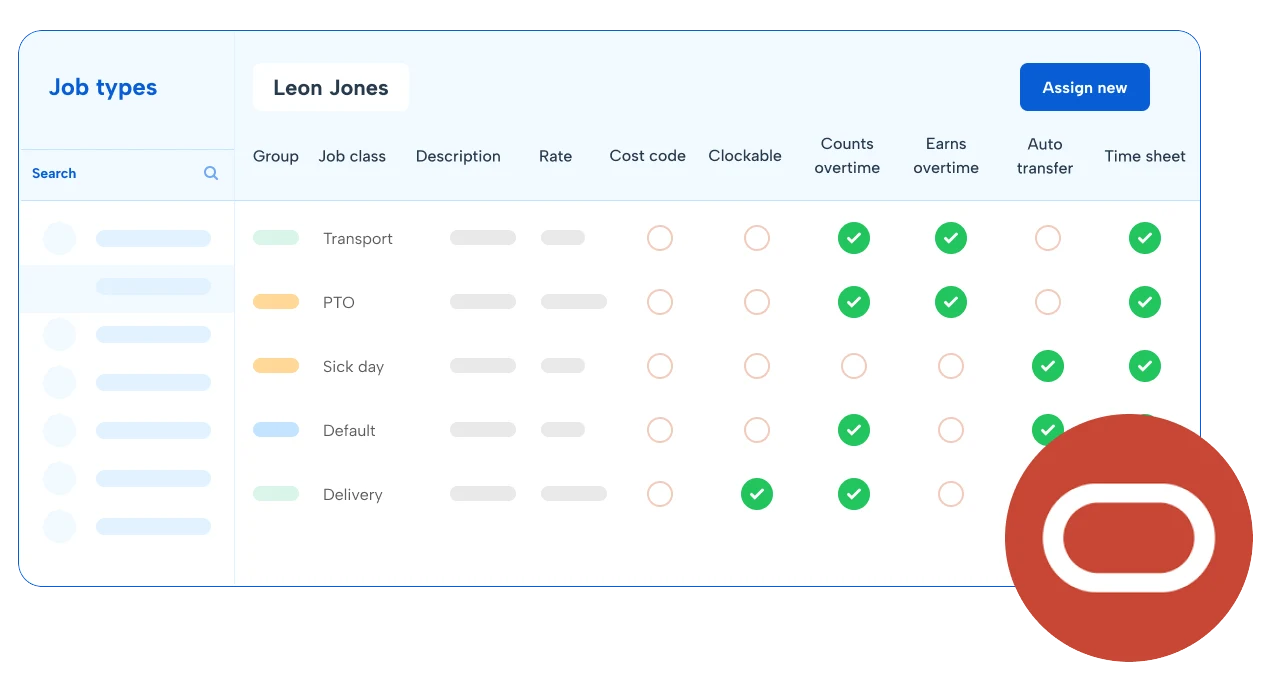Enable Auto transfer for PTO row
The height and width of the screenshot is (681, 1265).
pyautogui.click(x=1048, y=302)
